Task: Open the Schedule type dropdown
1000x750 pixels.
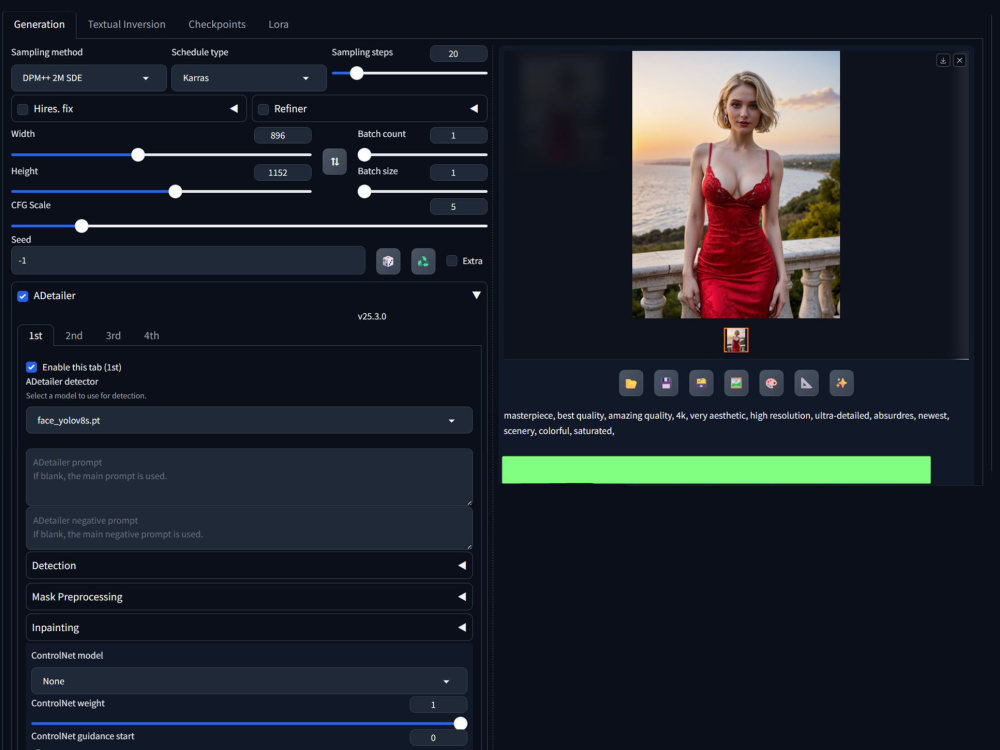Action: click(249, 78)
